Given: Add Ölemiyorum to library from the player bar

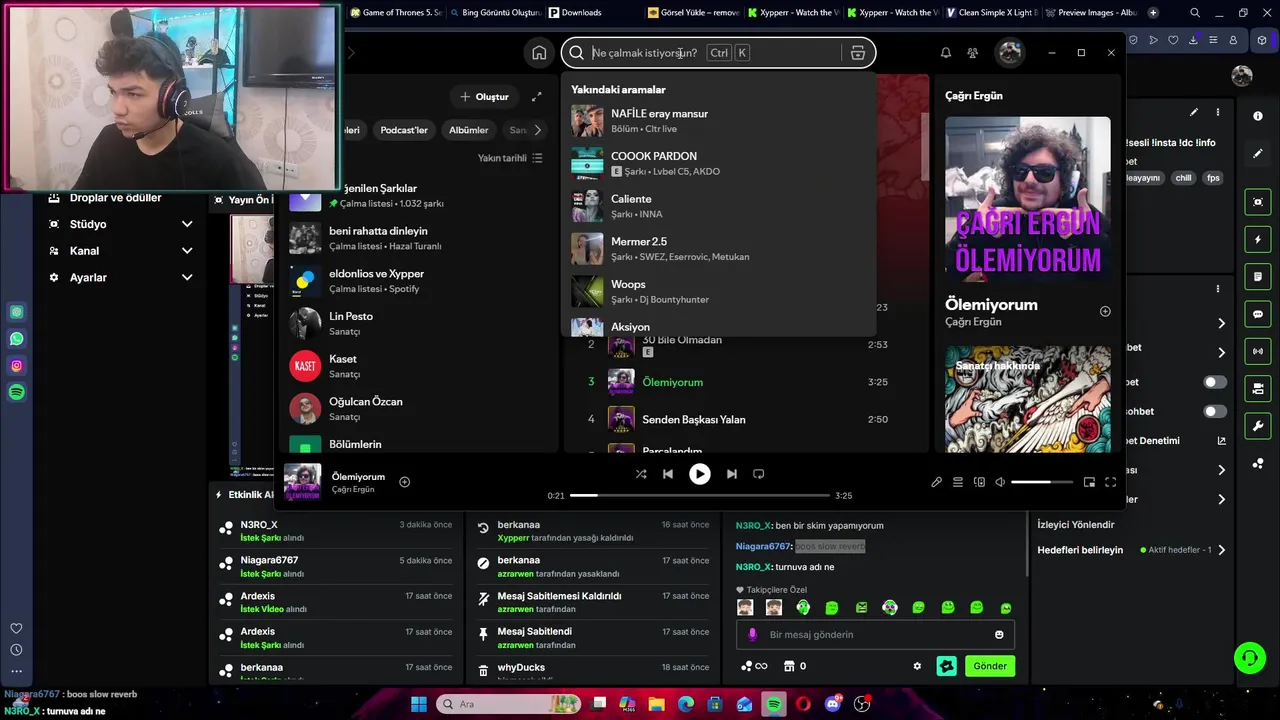Looking at the screenshot, I should (x=405, y=482).
